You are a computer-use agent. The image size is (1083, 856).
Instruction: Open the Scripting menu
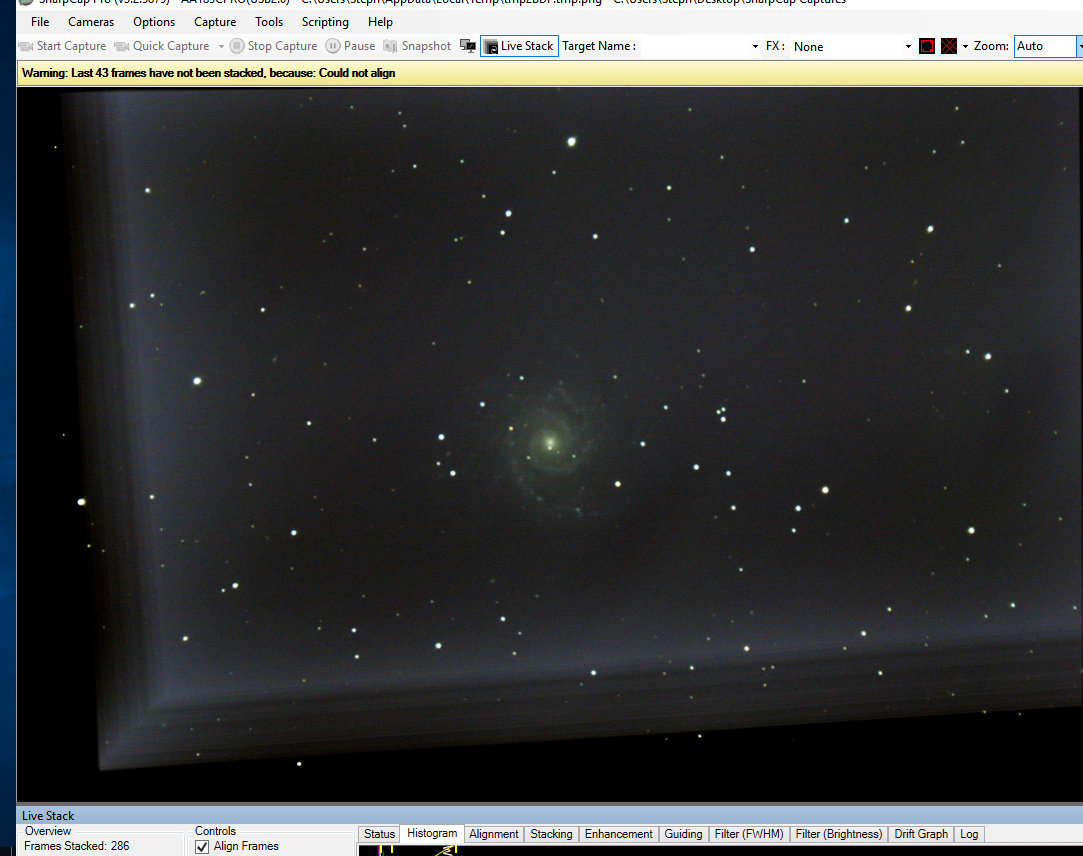point(325,22)
